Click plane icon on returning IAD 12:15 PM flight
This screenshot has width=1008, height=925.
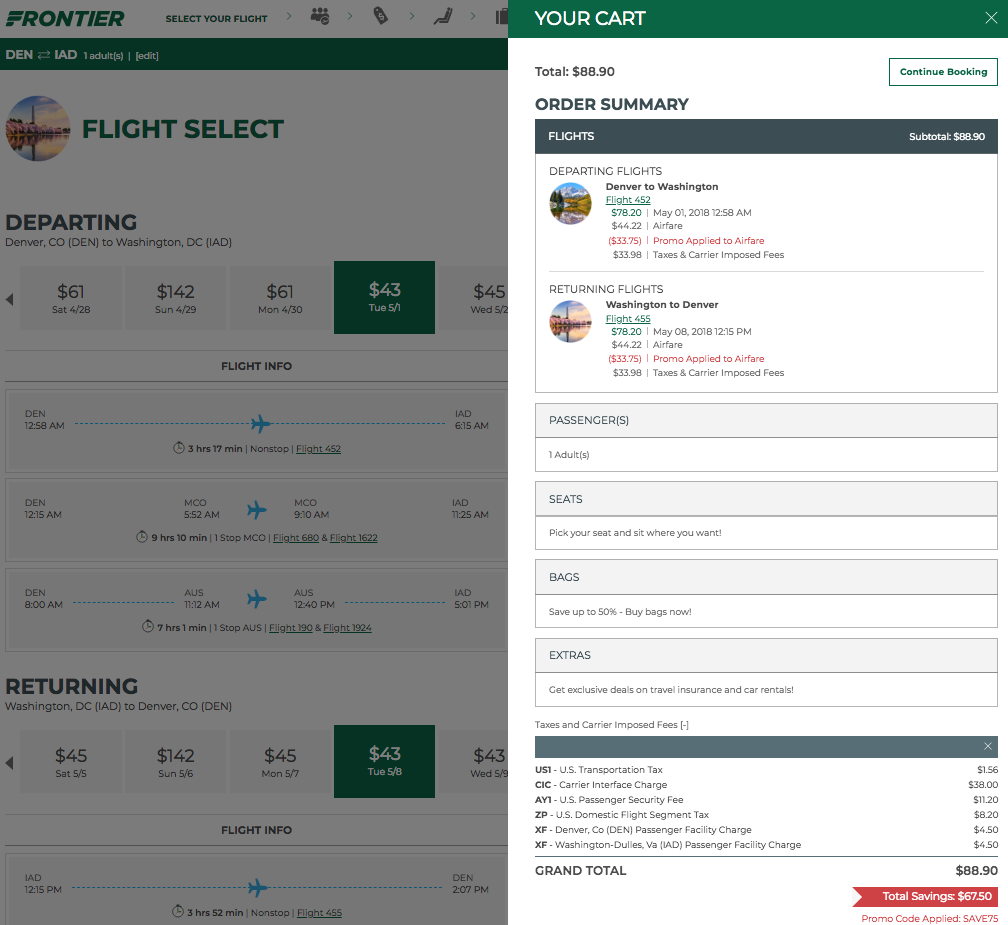257,888
